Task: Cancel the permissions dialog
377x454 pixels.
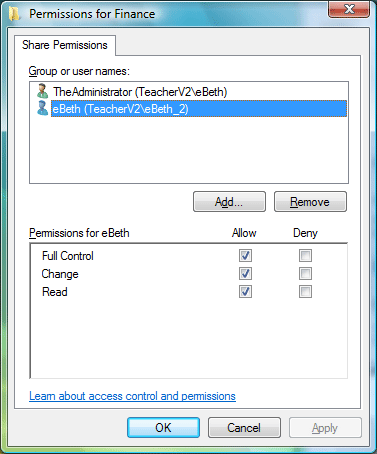Action: click(244, 428)
